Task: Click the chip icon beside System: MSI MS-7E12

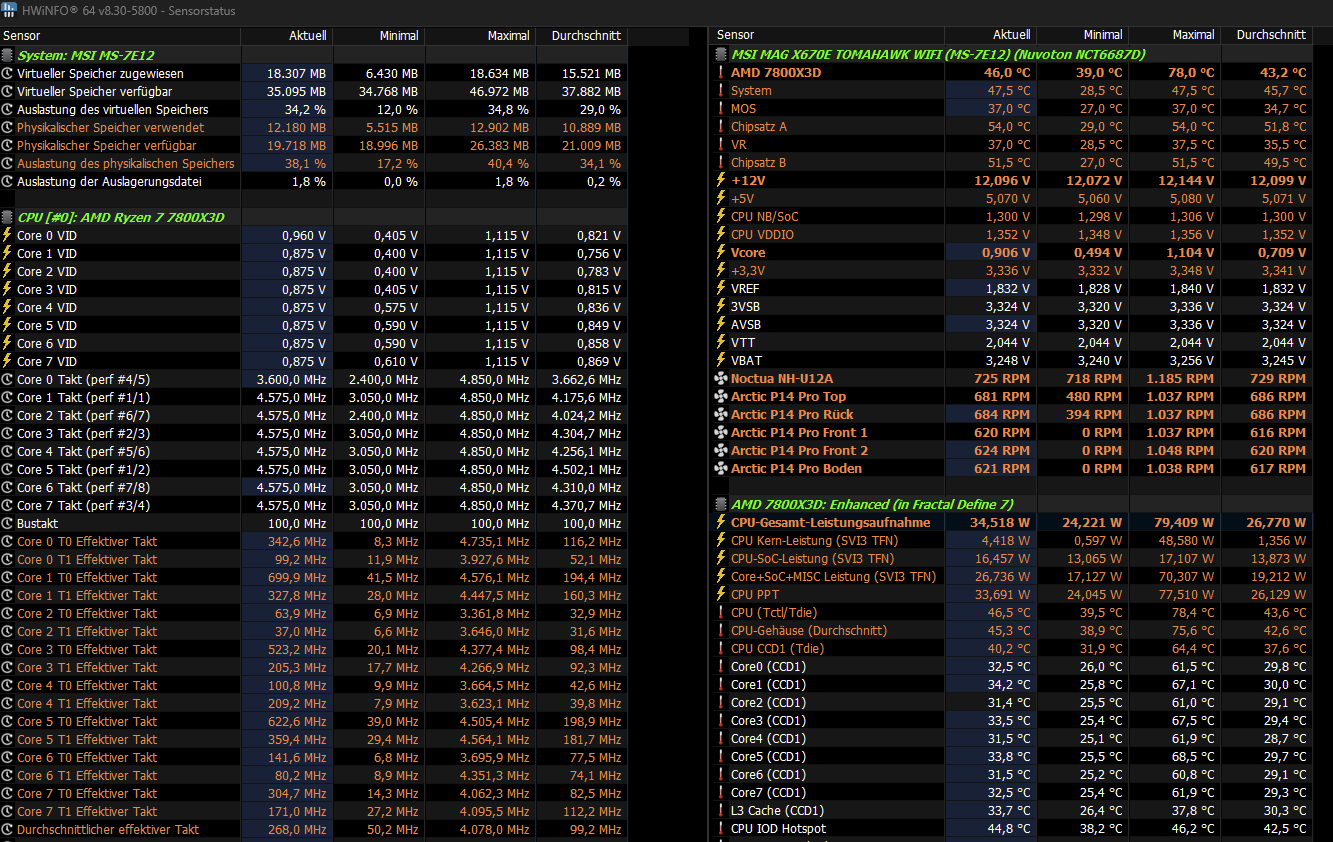Action: [x=8, y=56]
